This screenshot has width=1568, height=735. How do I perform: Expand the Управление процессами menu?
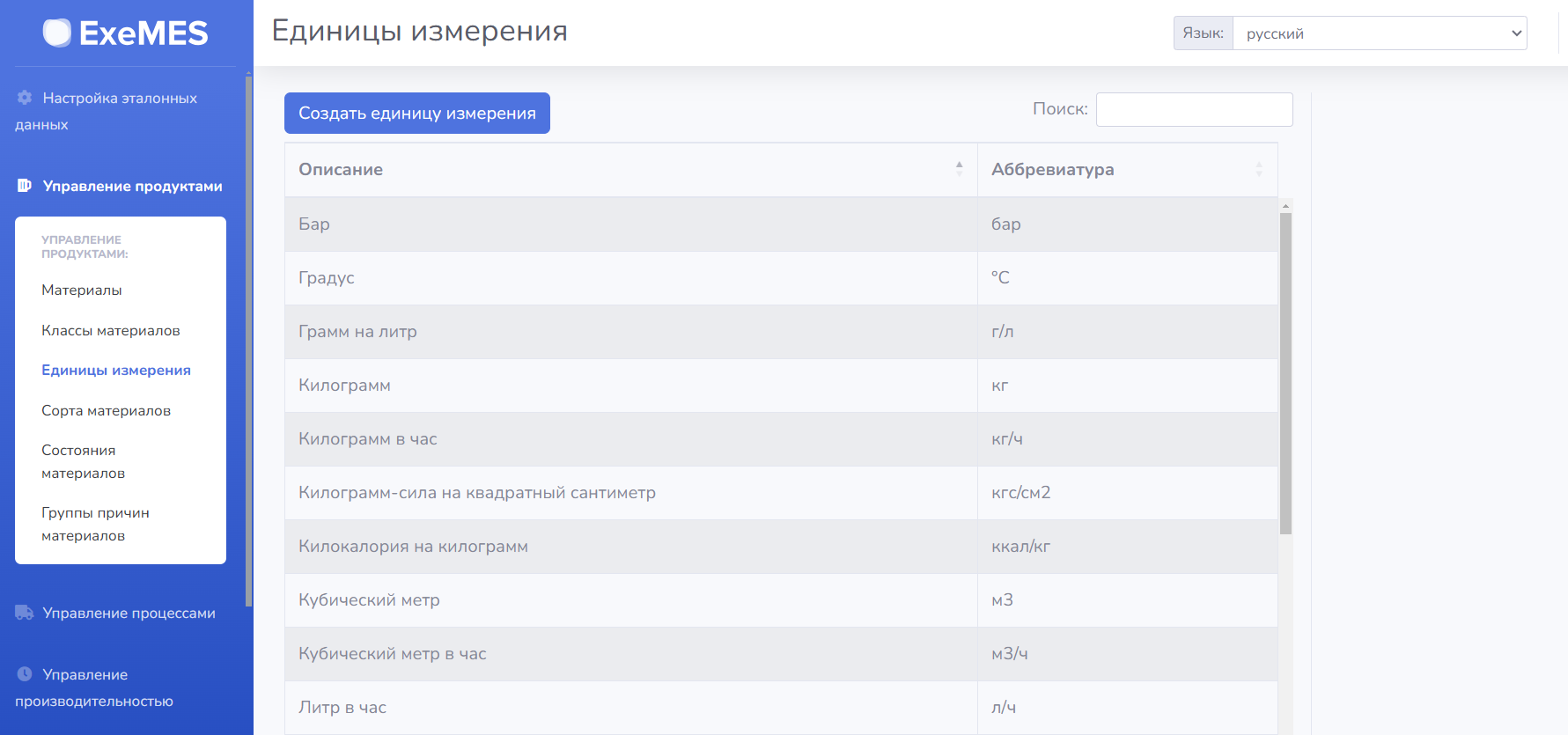(x=129, y=614)
